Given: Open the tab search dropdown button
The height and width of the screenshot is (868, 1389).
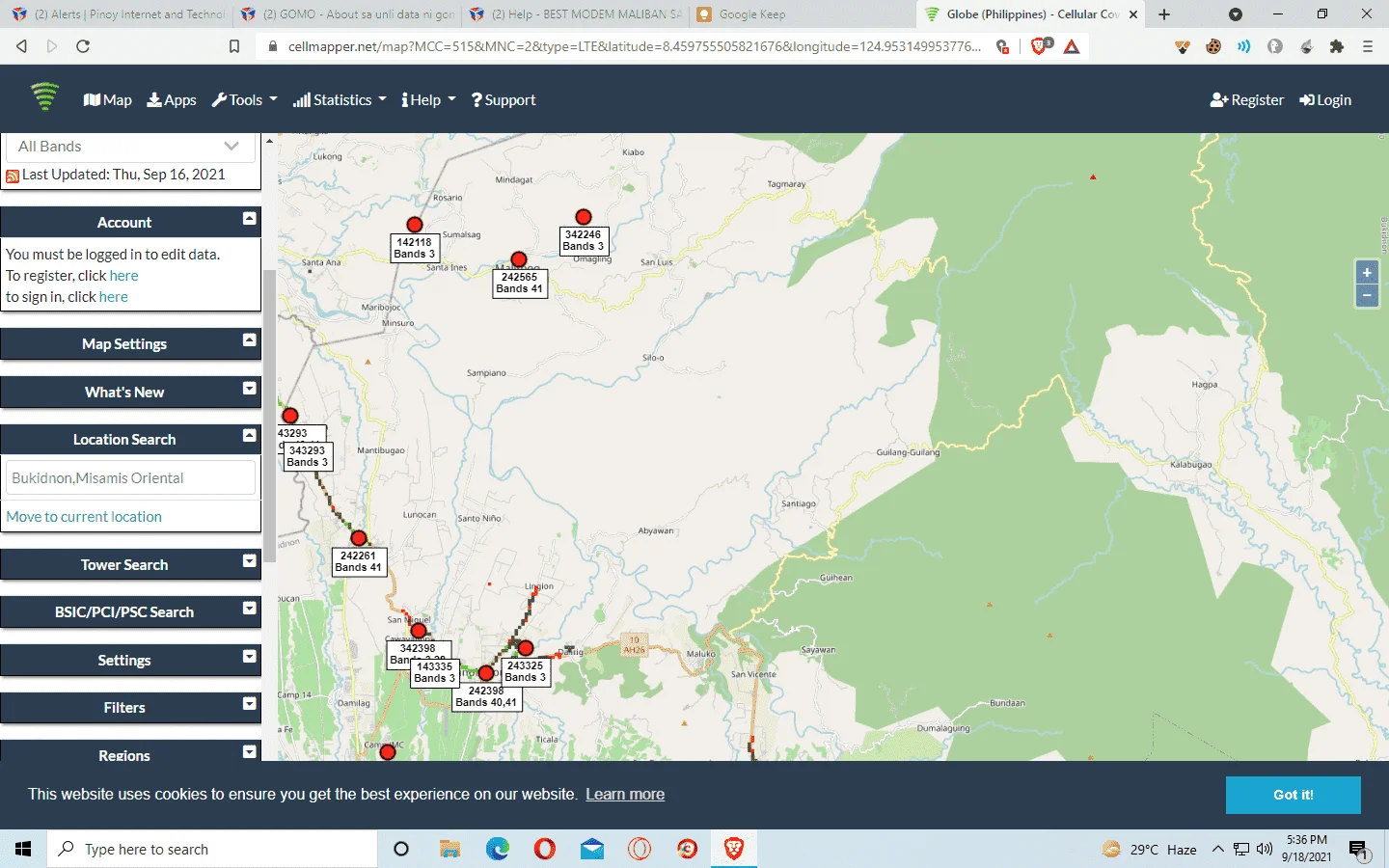Looking at the screenshot, I should pos(1236,14).
